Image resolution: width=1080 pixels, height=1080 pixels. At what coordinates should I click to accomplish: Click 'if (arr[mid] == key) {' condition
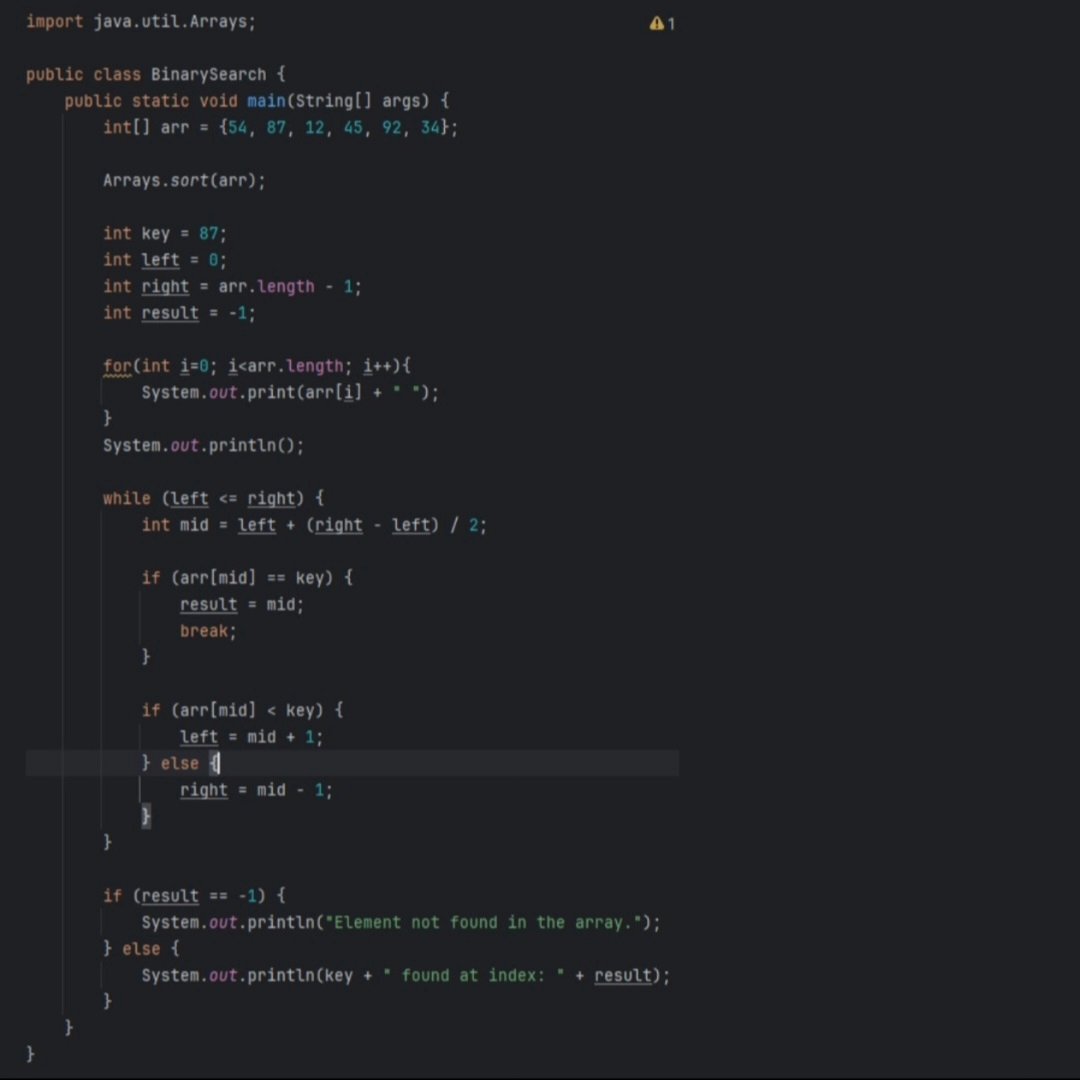point(247,578)
